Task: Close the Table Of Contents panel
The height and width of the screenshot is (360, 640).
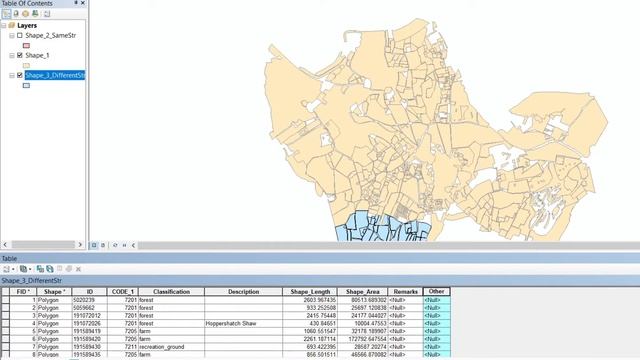Action: pyautogui.click(x=83, y=3)
